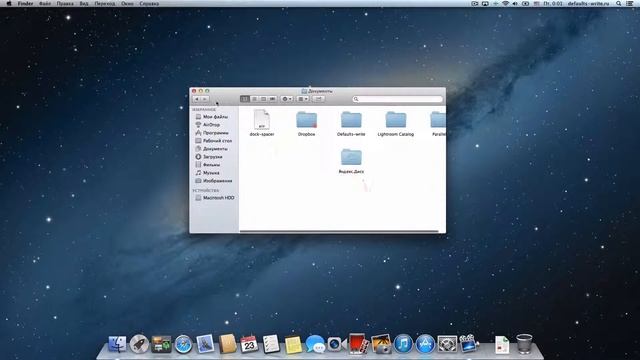This screenshot has height=360, width=640.
Task: Open Notification Center in menu bar
Action: pos(630,3)
